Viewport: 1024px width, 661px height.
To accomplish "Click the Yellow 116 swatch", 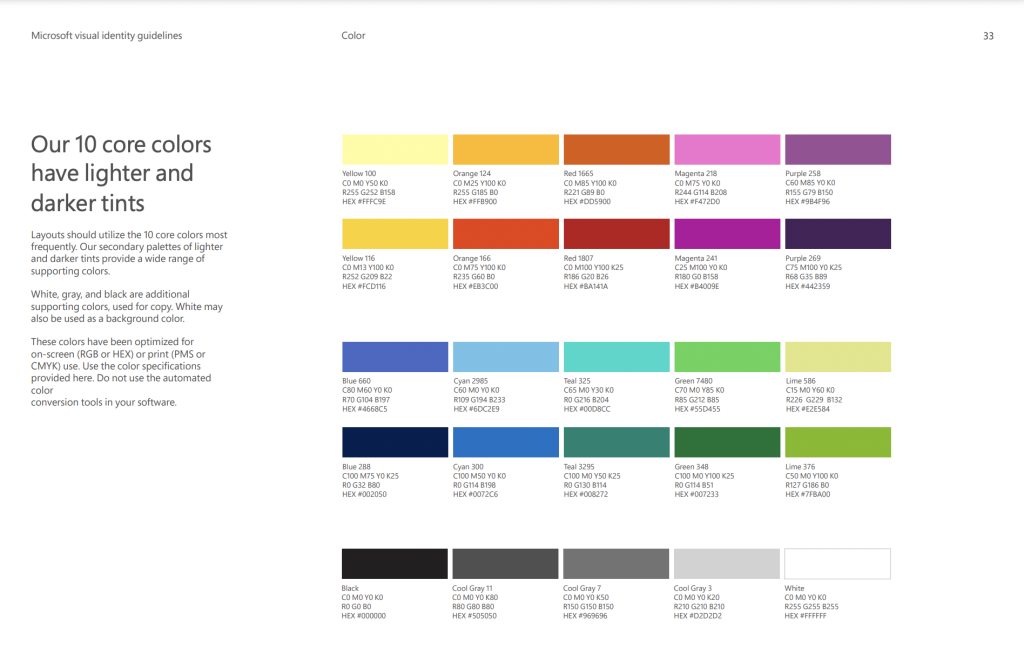I will 395,234.
